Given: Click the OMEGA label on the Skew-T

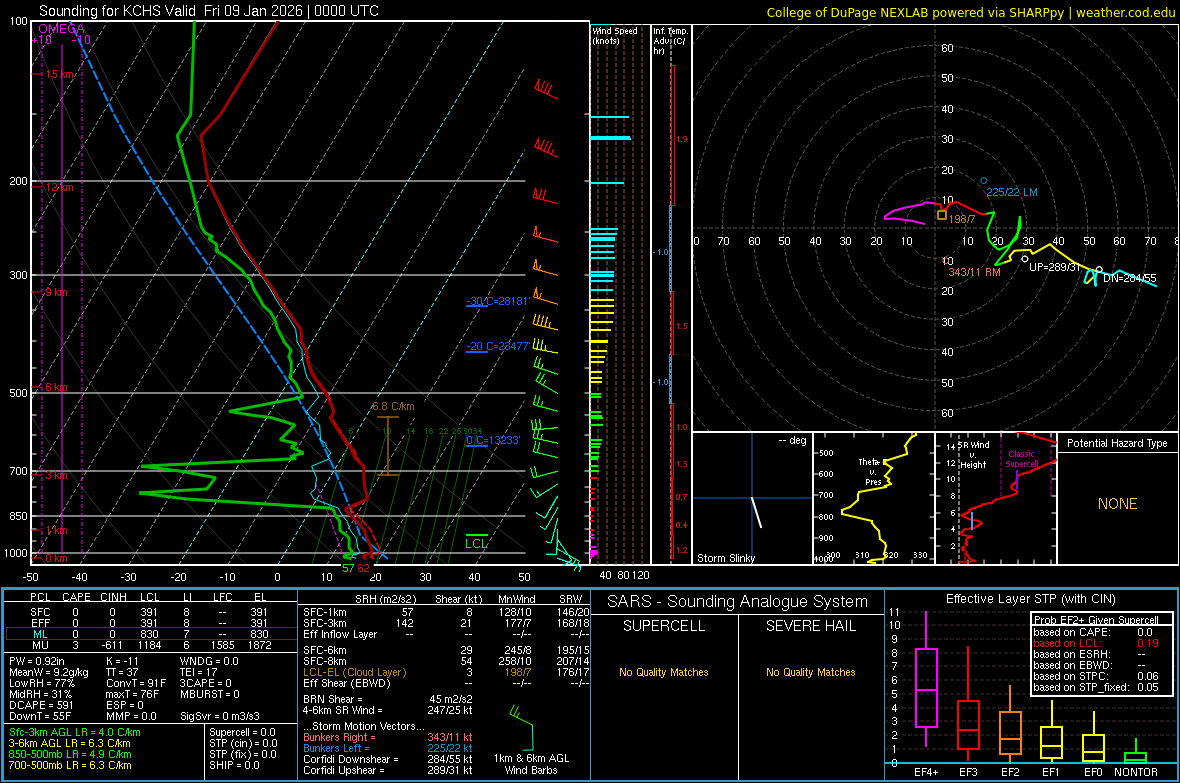Looking at the screenshot, I should pyautogui.click(x=62, y=29).
